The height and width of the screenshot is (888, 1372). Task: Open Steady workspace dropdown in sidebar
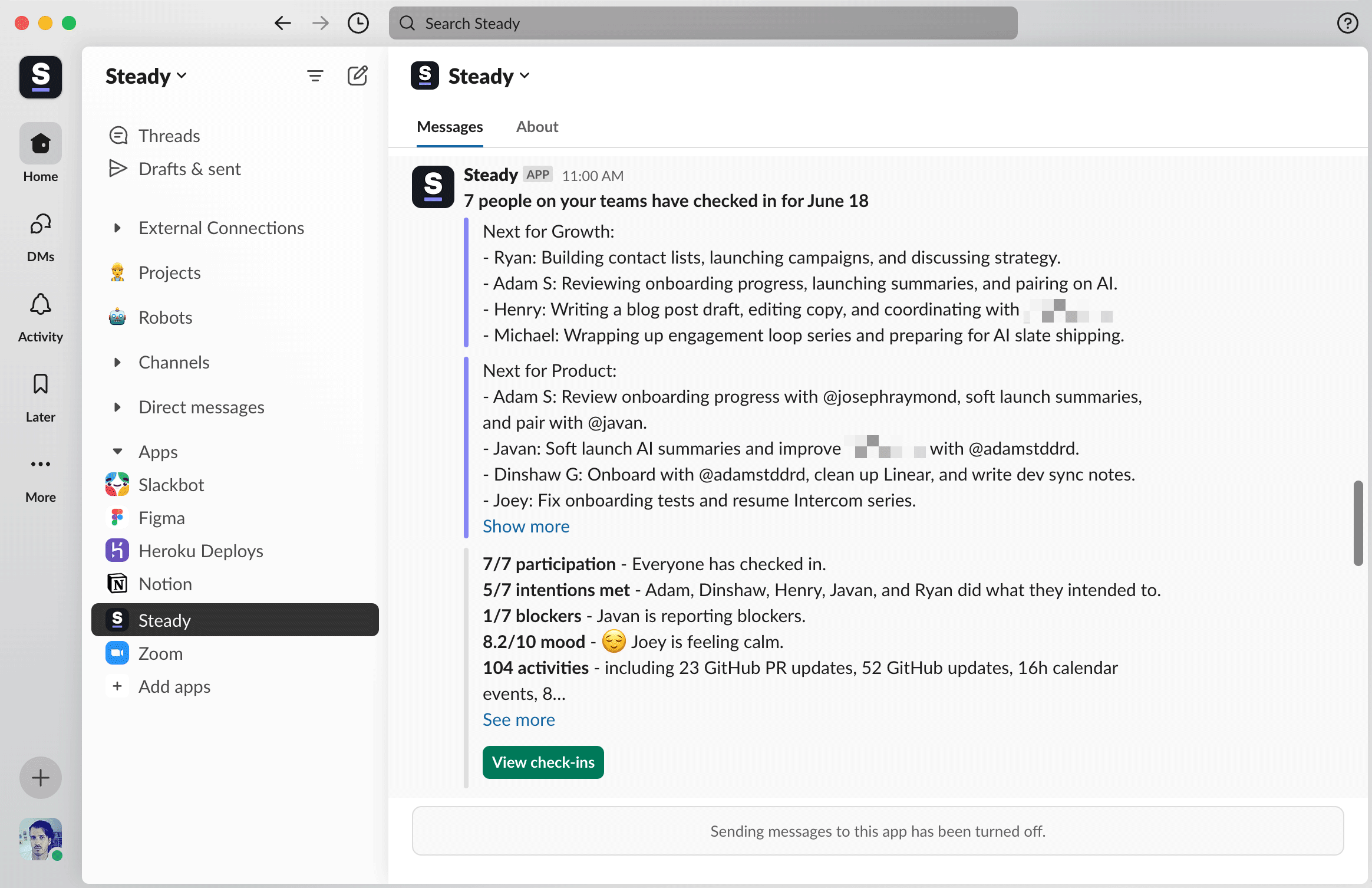[146, 76]
